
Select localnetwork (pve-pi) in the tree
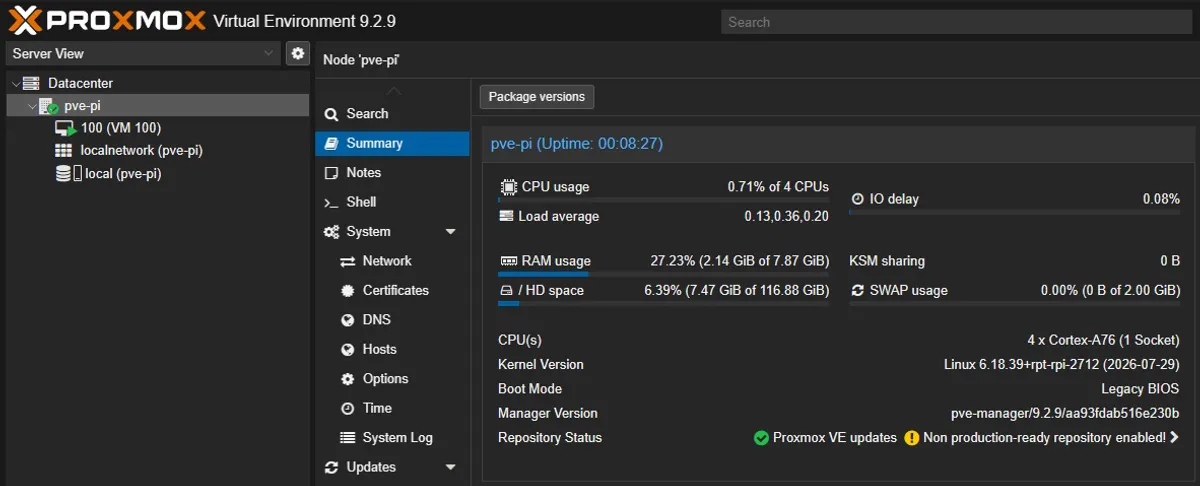(157, 150)
